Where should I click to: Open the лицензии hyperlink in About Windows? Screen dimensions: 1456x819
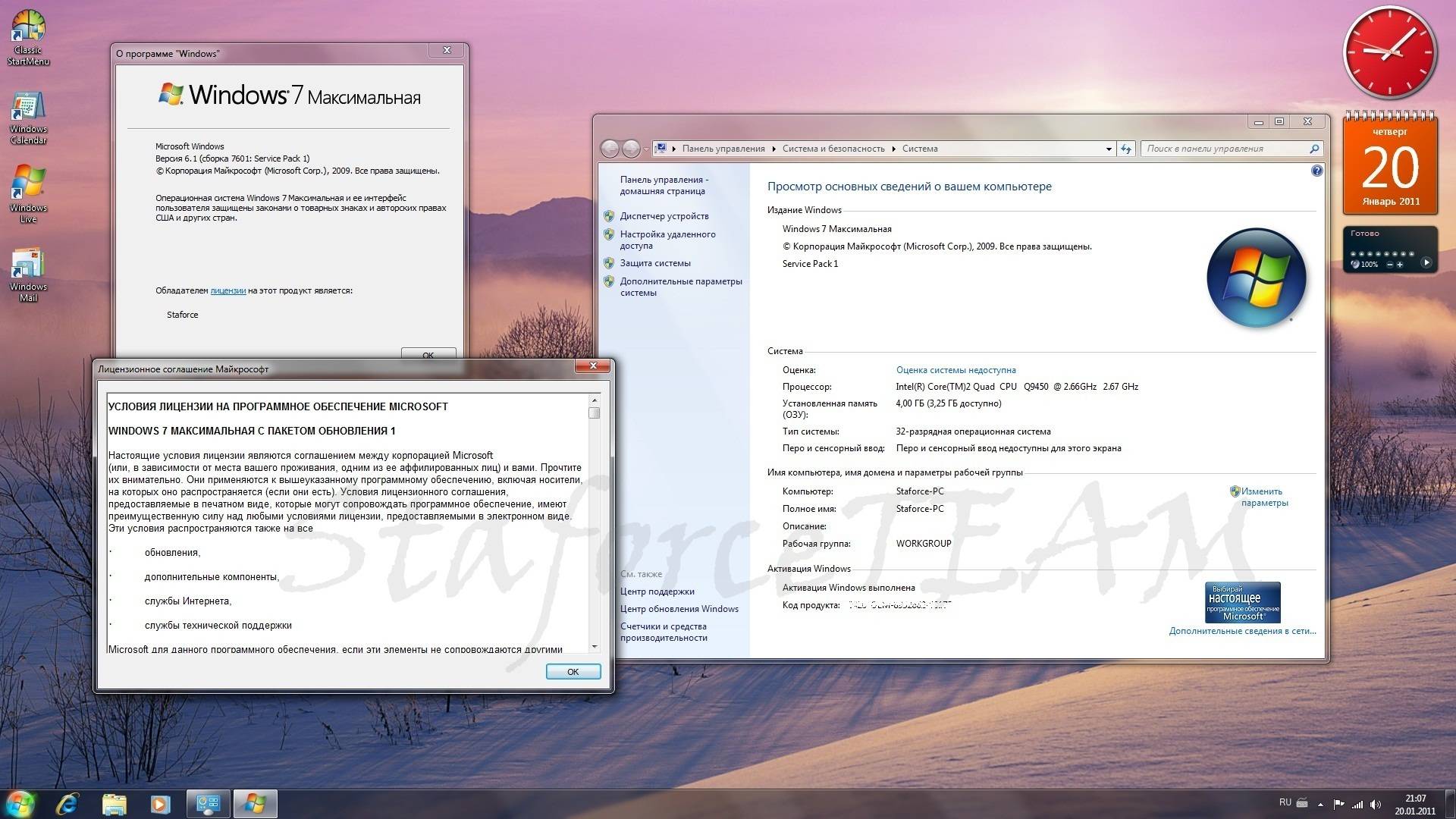(228, 290)
